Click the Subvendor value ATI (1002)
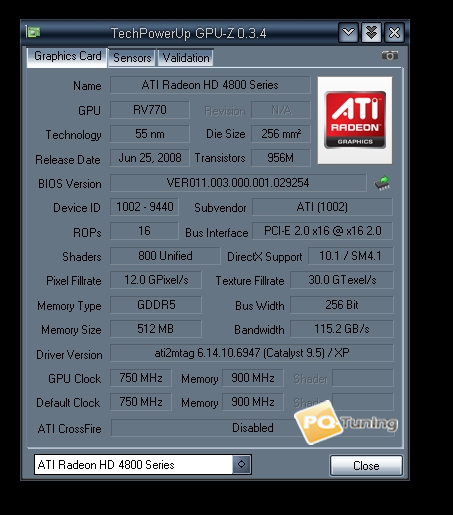Viewport: 453px width, 515px height. [x=322, y=207]
